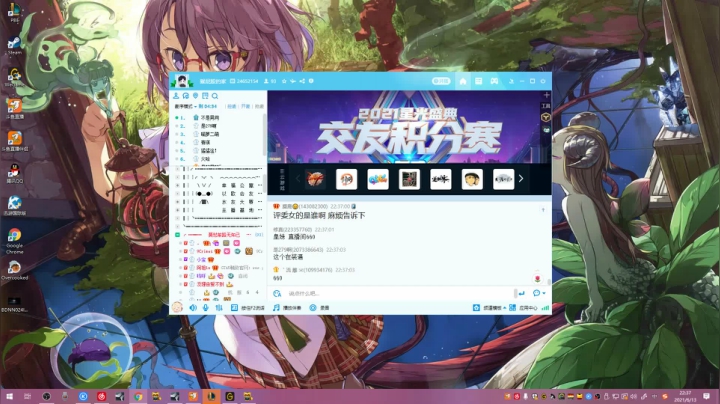The image size is (720, 404).
Task: Toggle the microphone on or off
Action: tap(205, 308)
